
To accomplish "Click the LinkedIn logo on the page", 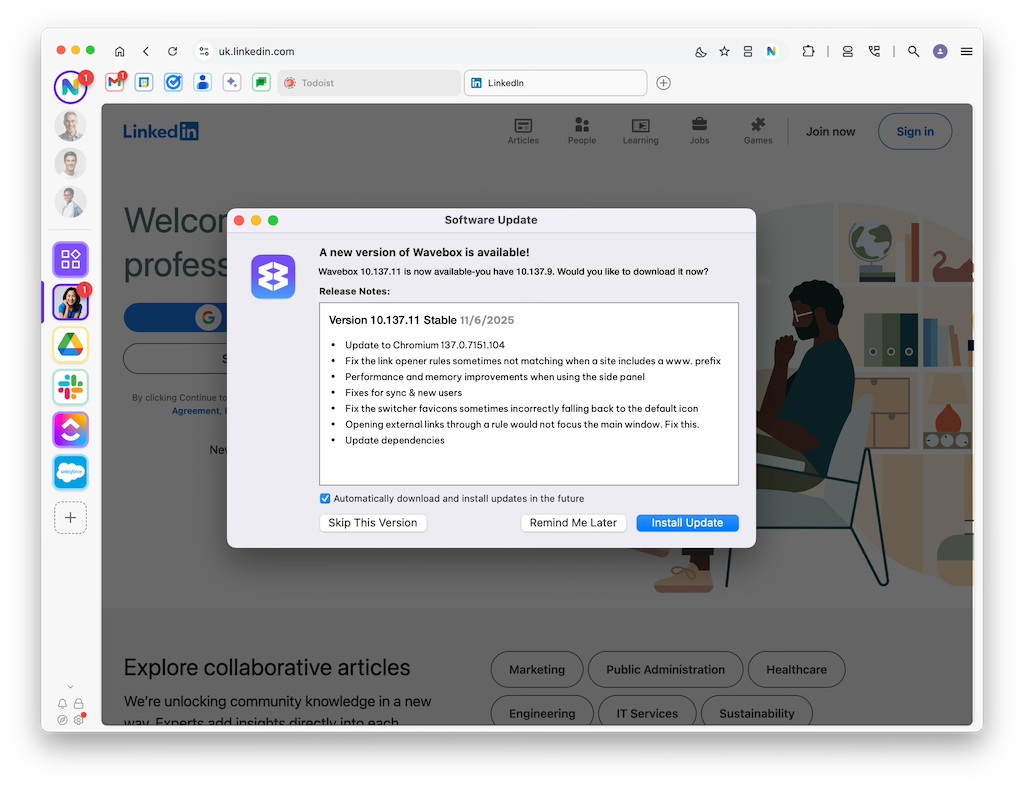I will pyautogui.click(x=161, y=131).
